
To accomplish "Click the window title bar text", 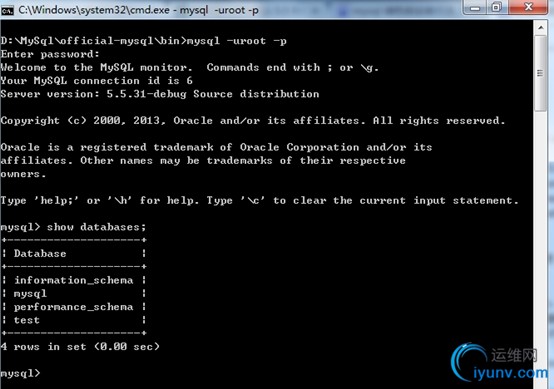I will pos(138,10).
